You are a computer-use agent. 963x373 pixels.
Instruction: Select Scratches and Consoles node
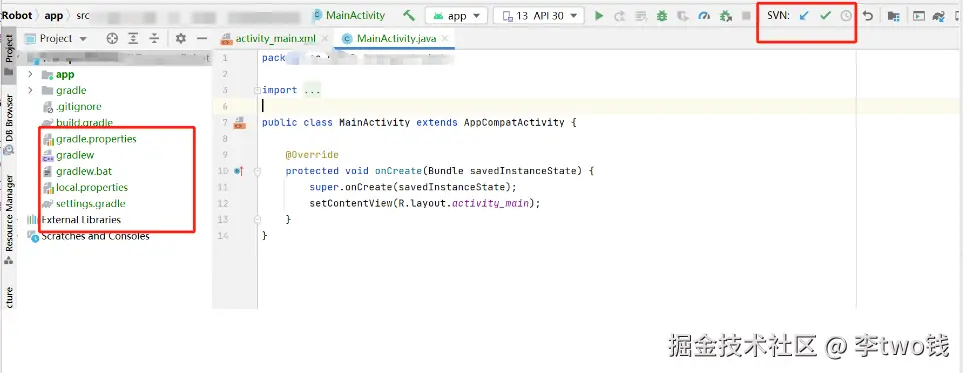tap(95, 236)
